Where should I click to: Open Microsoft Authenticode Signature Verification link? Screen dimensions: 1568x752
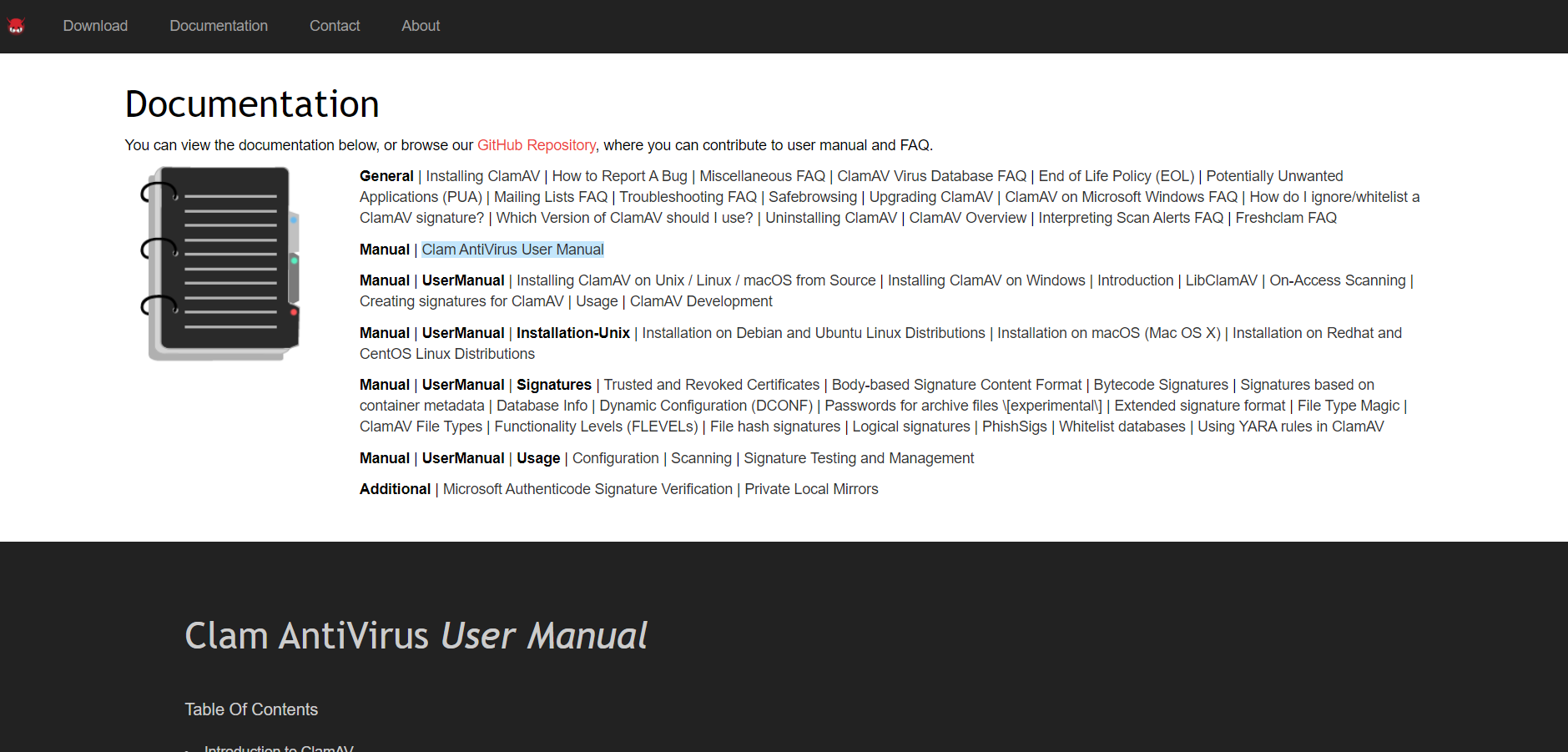click(587, 489)
